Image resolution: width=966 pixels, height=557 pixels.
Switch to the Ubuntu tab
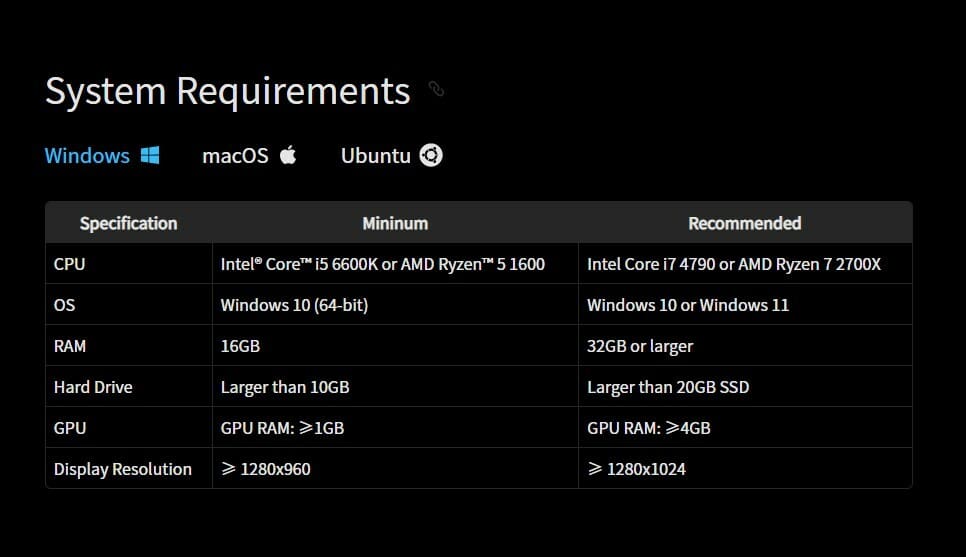pyautogui.click(x=391, y=155)
